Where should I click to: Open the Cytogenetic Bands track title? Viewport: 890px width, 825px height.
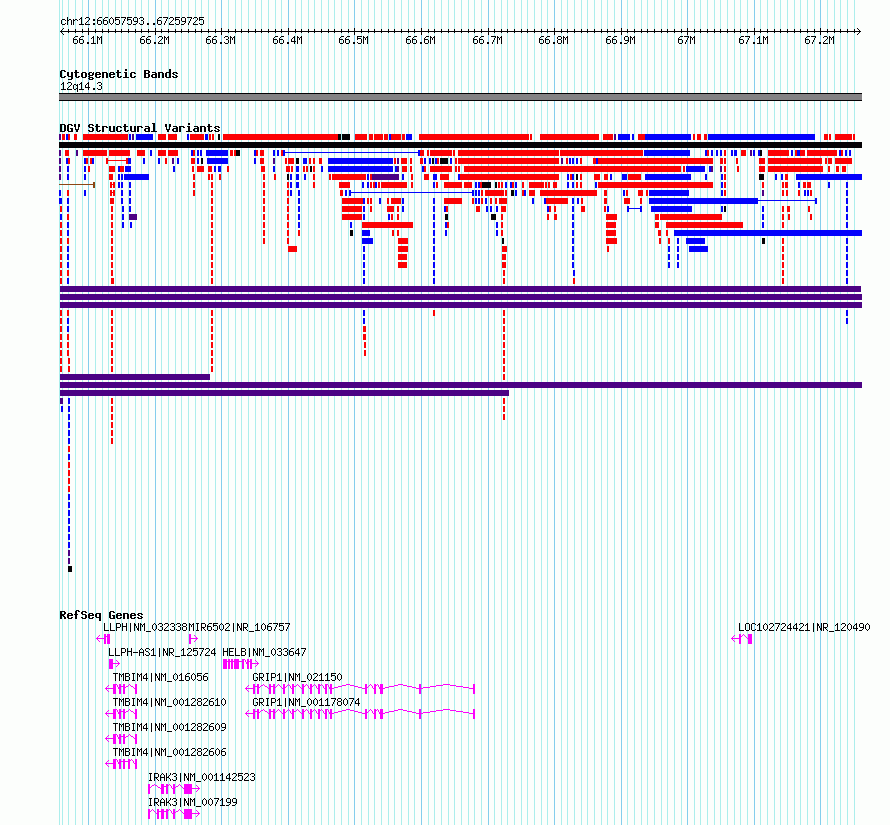[x=119, y=74]
